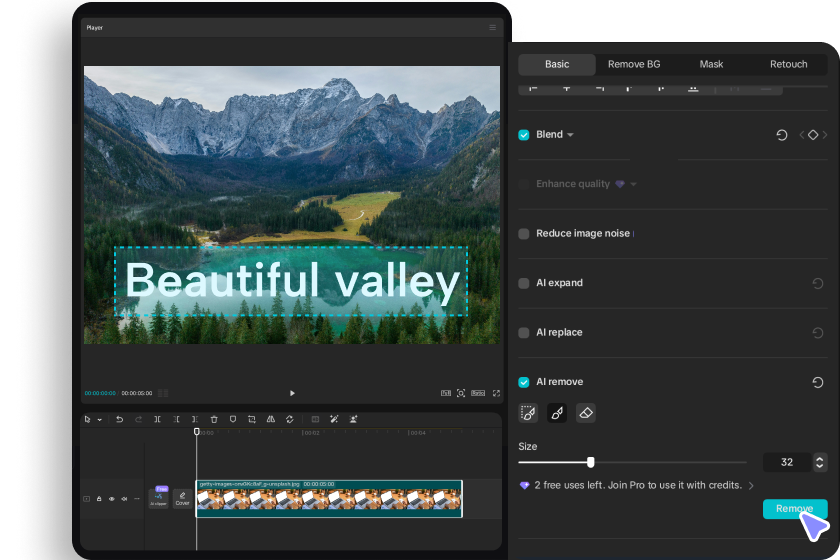Enter fullscreen preview mode
The height and width of the screenshot is (560, 840).
[497, 393]
